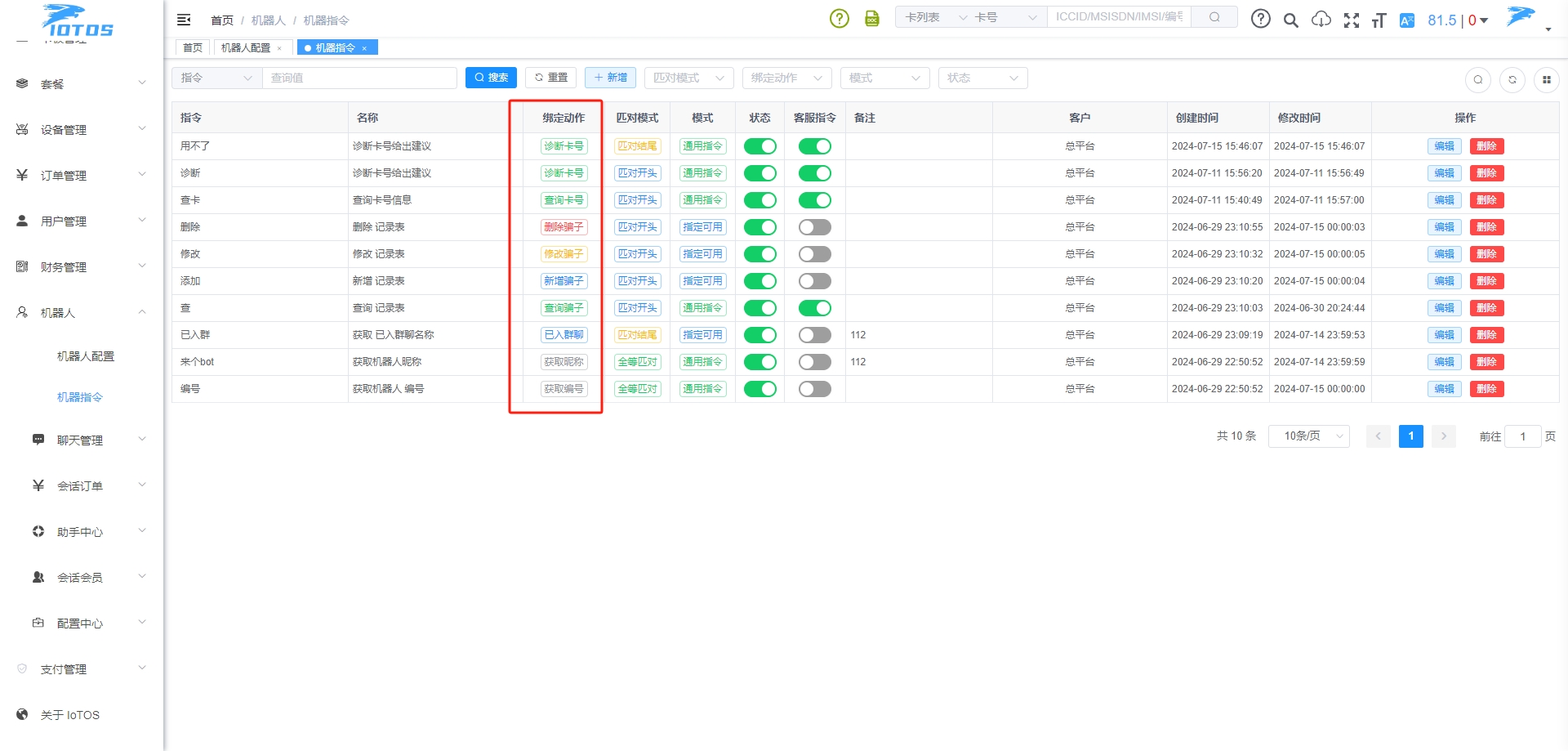The width and height of the screenshot is (1568, 751).
Task: Switch language with the blue translate icon
Action: click(1407, 20)
